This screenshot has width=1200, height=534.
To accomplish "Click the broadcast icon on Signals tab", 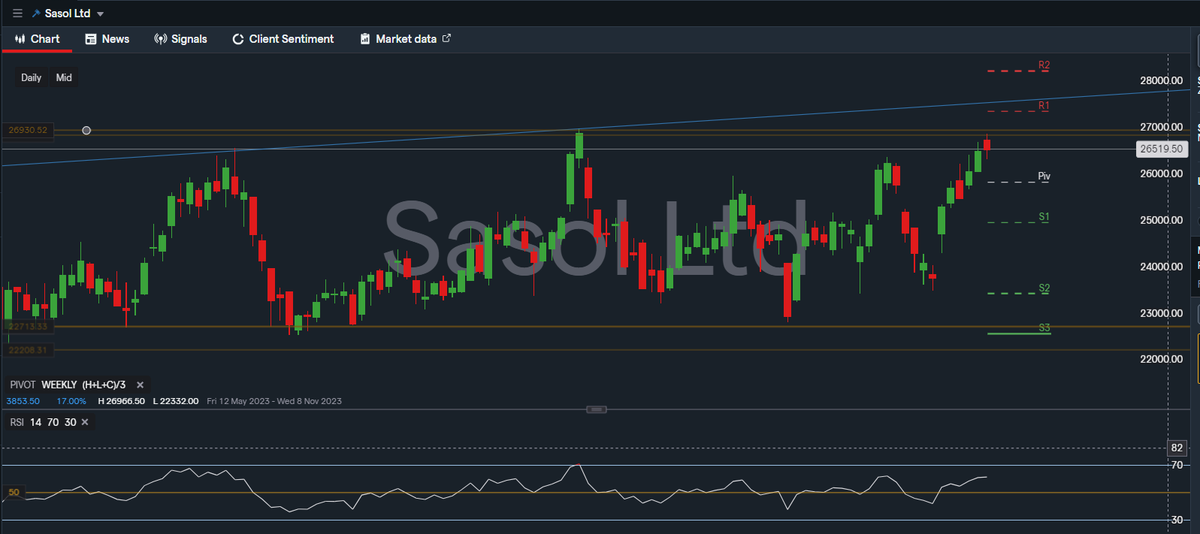I will pyautogui.click(x=160, y=39).
